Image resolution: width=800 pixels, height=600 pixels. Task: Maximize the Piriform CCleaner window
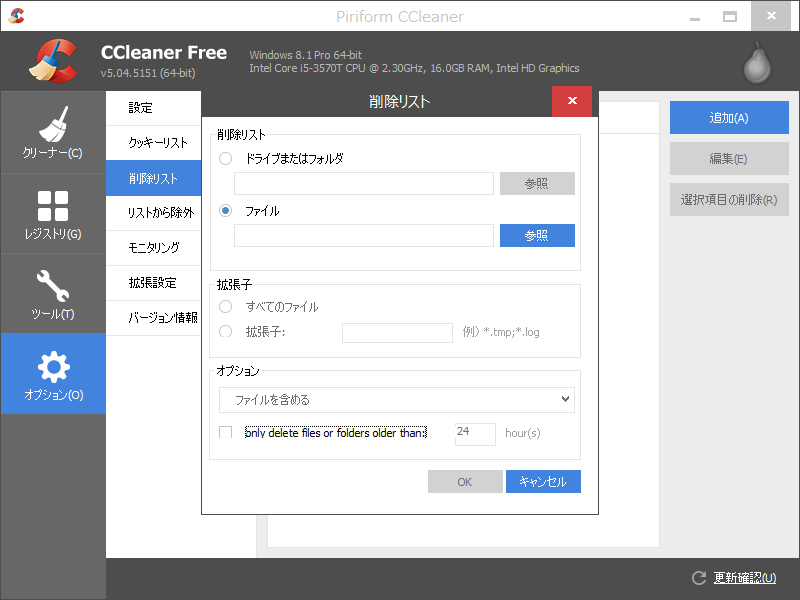click(730, 17)
